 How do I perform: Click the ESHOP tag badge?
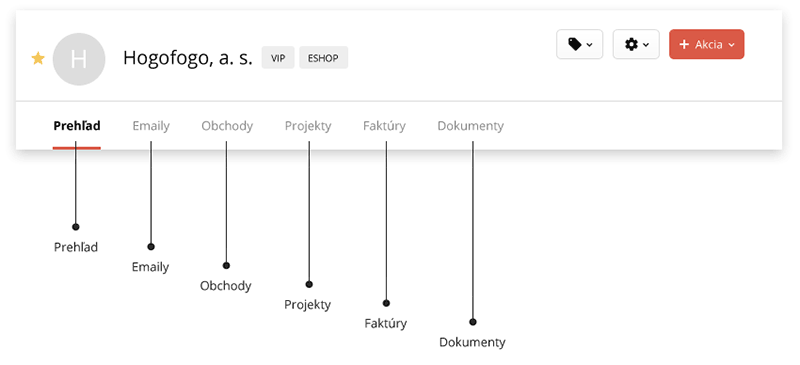tap(323, 58)
